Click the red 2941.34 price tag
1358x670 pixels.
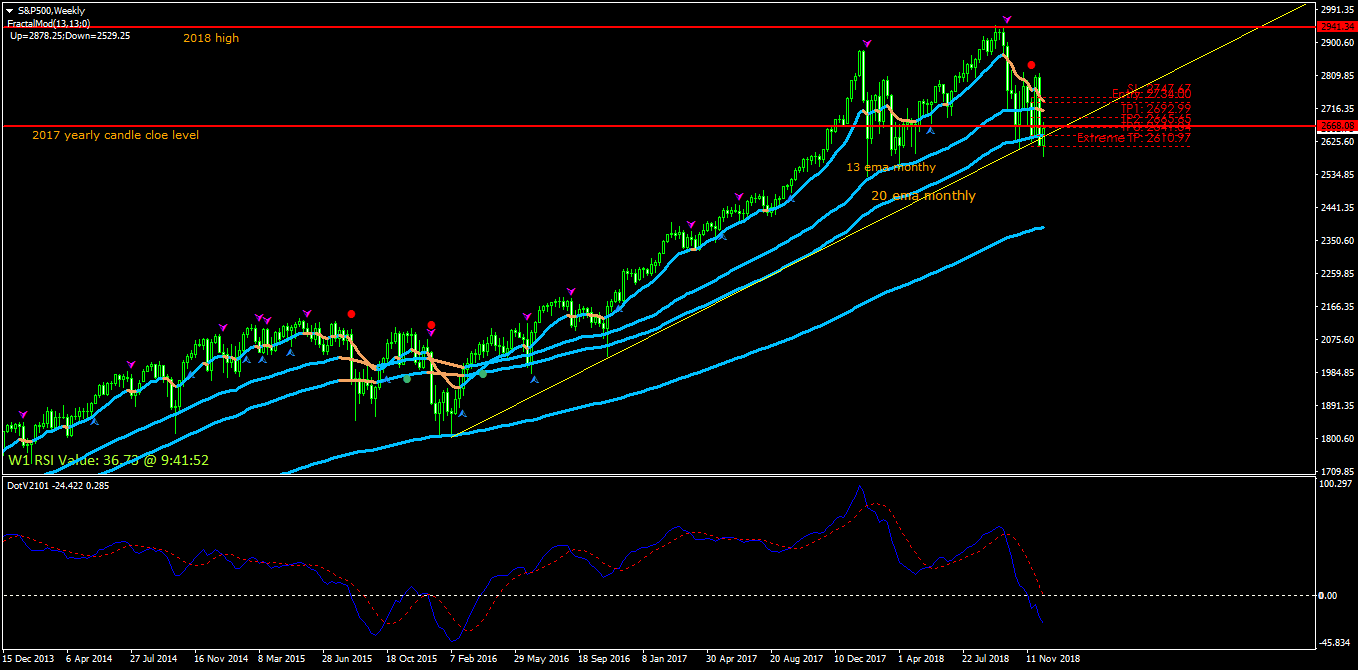tap(1336, 26)
